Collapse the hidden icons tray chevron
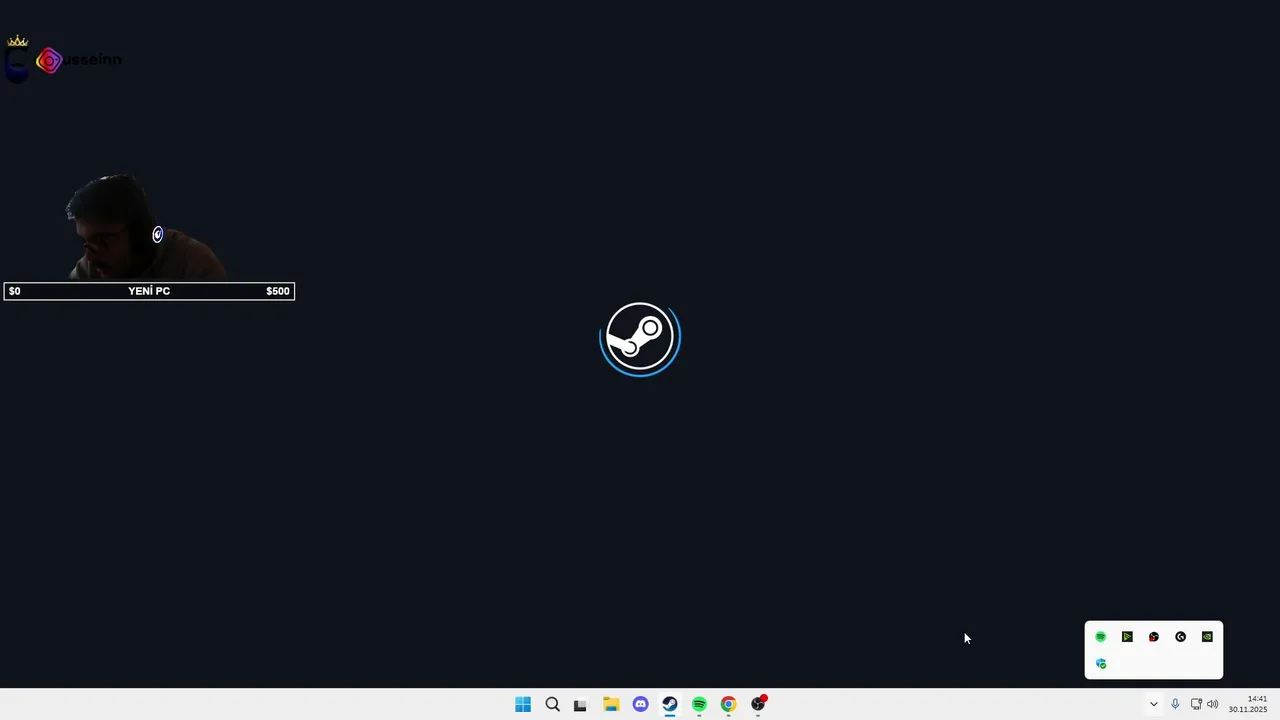 point(1153,704)
